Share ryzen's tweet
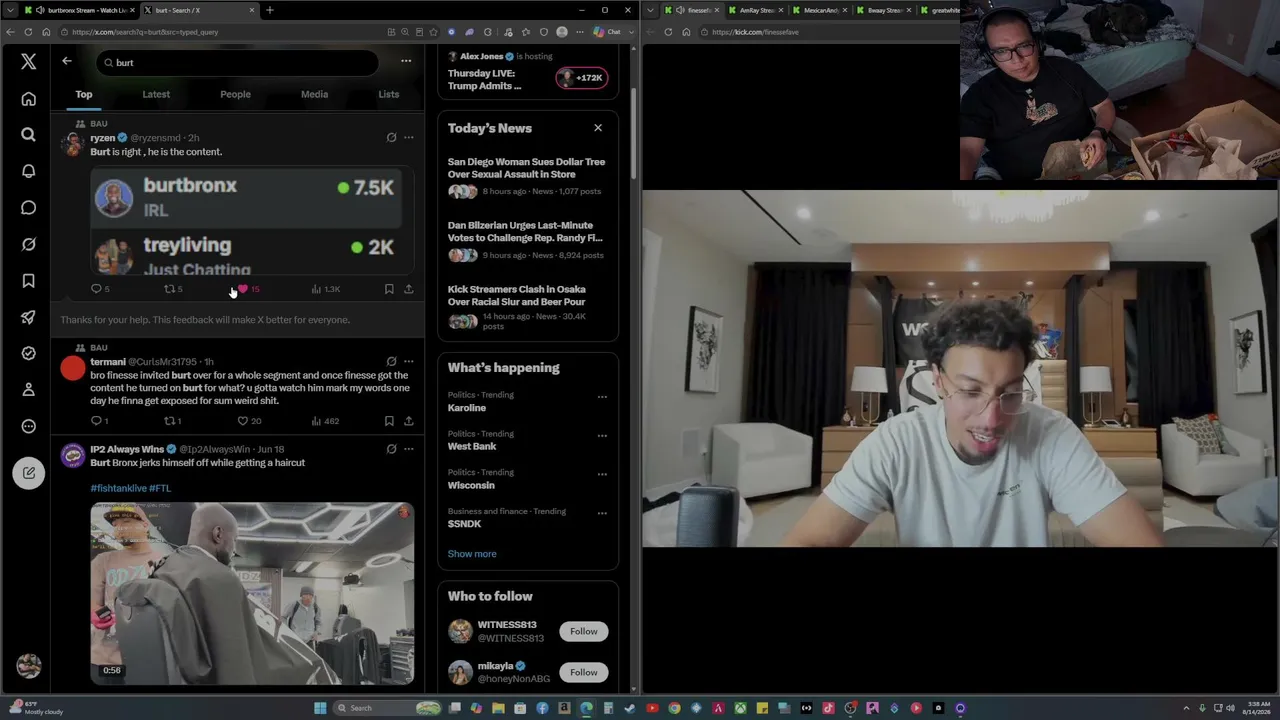The width and height of the screenshot is (1280, 720). click(408, 289)
